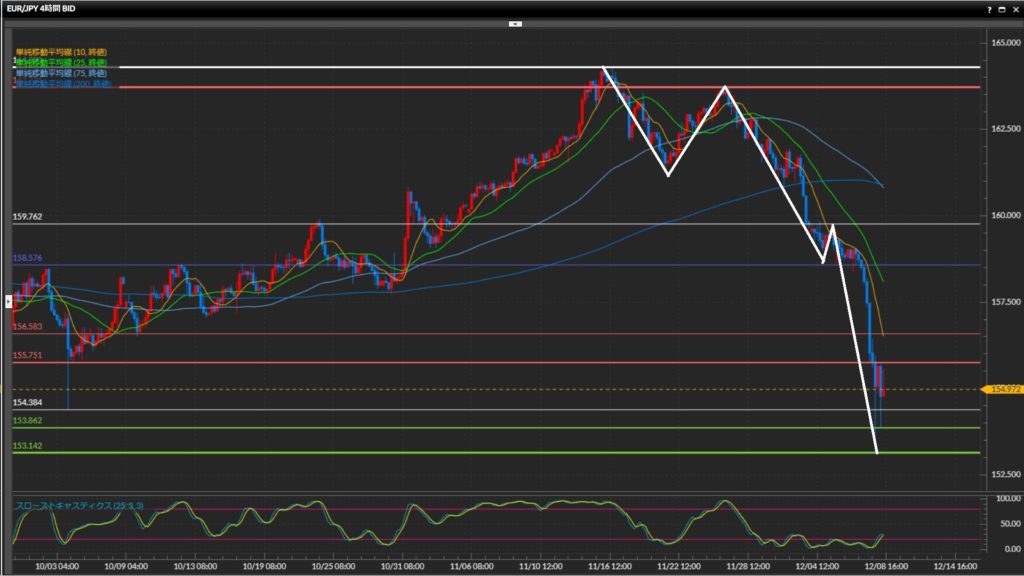Screen dimensions: 1024x576
Task: Select the 158.576 blue horizontal line label
Action: coord(27,258)
